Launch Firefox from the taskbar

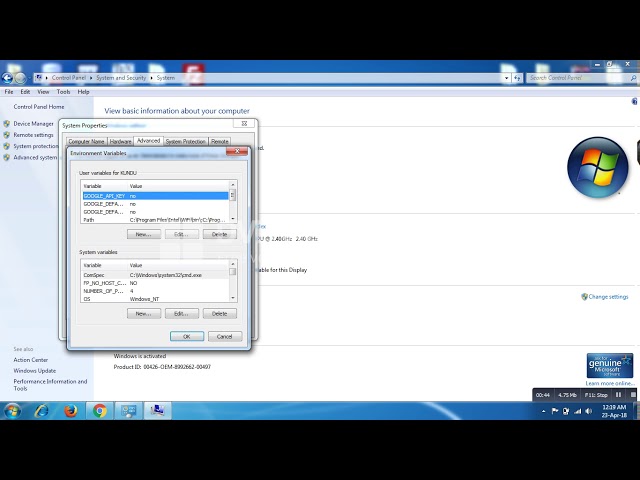click(x=71, y=411)
